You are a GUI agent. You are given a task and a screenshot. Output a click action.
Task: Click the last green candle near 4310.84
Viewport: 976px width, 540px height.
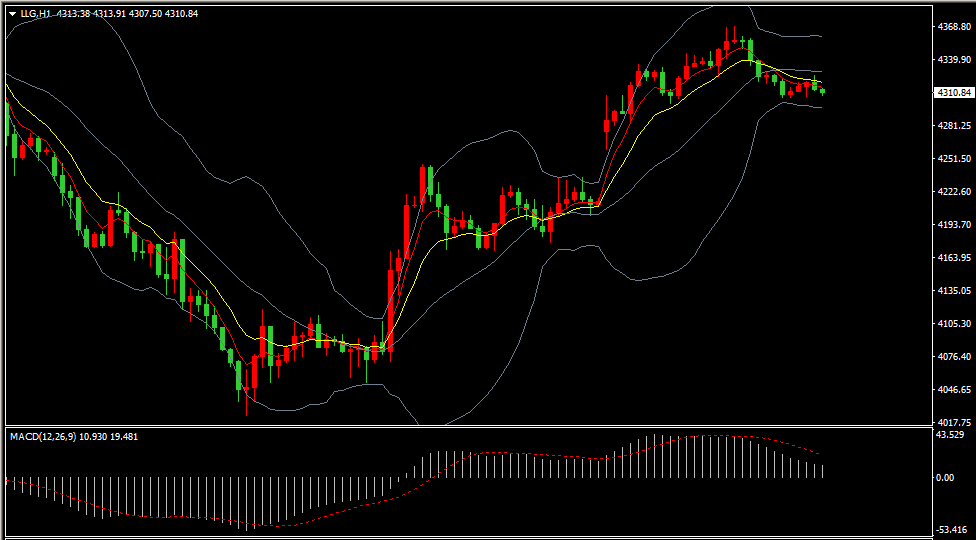point(822,92)
